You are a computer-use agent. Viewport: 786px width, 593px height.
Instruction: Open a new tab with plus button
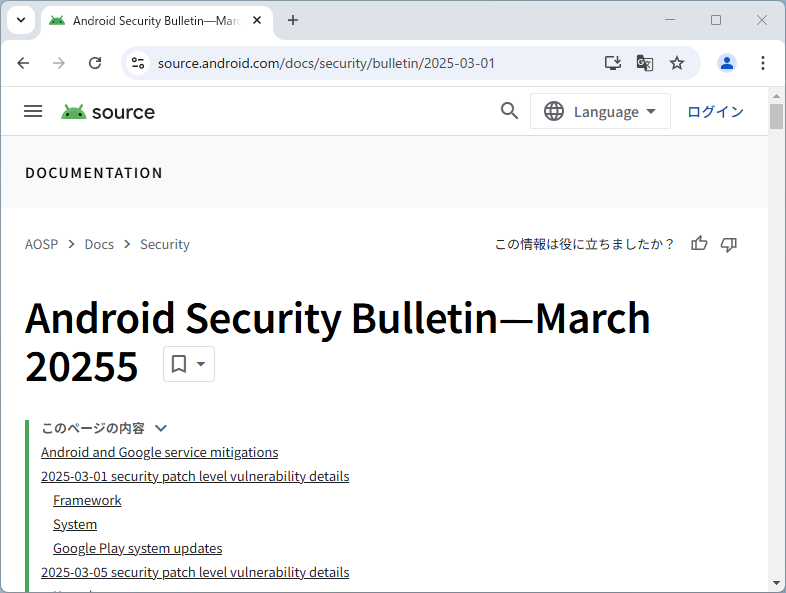point(293,20)
